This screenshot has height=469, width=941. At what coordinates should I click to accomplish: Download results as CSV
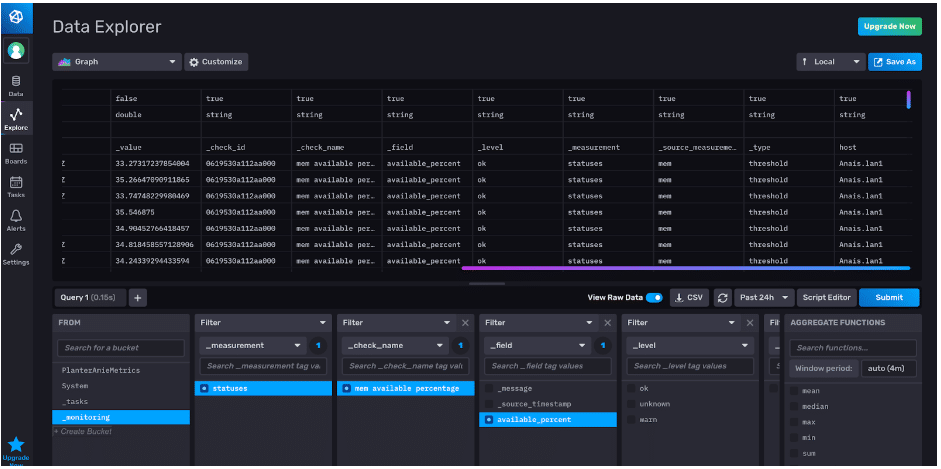click(690, 297)
